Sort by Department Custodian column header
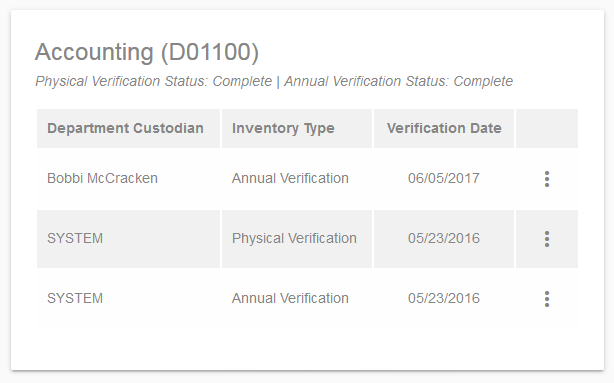This screenshot has width=614, height=383. click(125, 128)
